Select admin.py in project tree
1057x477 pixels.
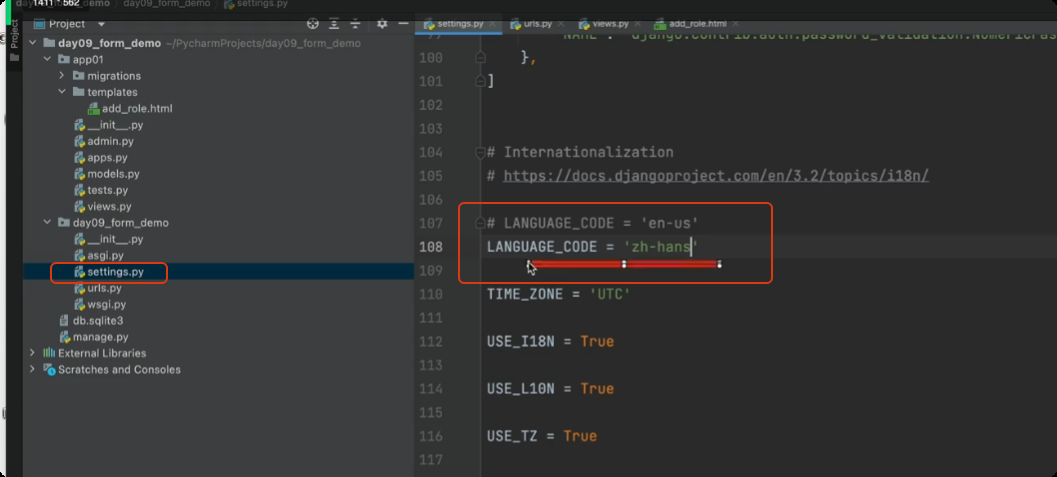pos(104,141)
